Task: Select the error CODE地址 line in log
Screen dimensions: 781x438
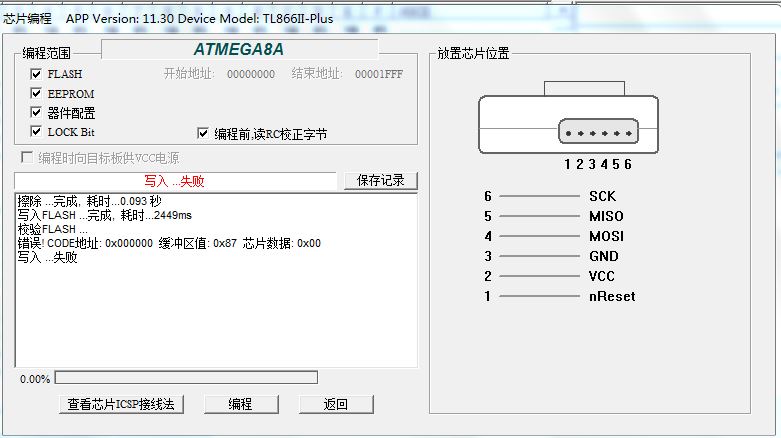Action: (x=169, y=243)
